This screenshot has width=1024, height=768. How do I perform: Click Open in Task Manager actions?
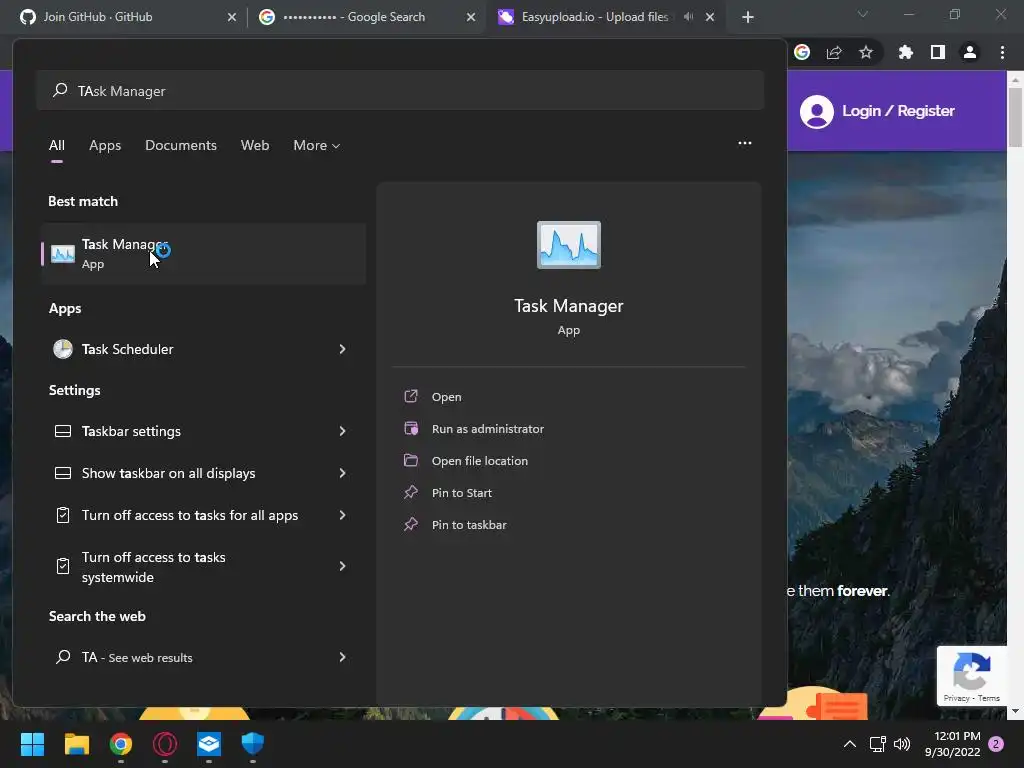pyautogui.click(x=447, y=397)
